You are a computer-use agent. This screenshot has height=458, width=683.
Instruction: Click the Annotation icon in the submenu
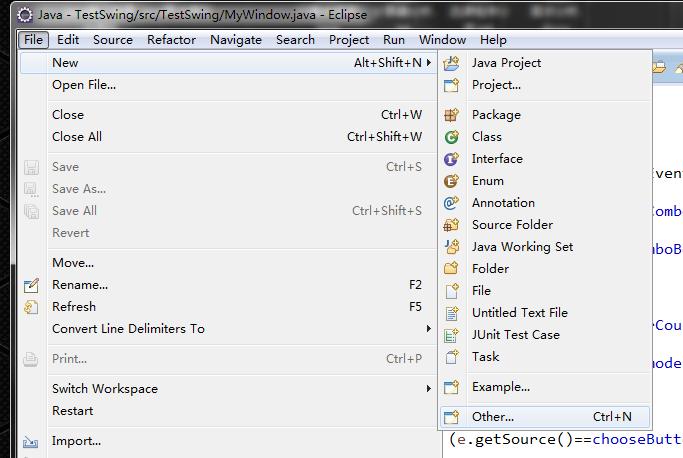(452, 203)
